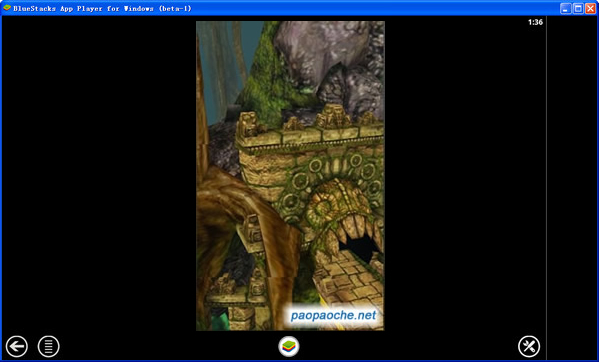The width and height of the screenshot is (599, 362).
Task: Maximize the BlueStacks App Player window
Action: point(578,8)
